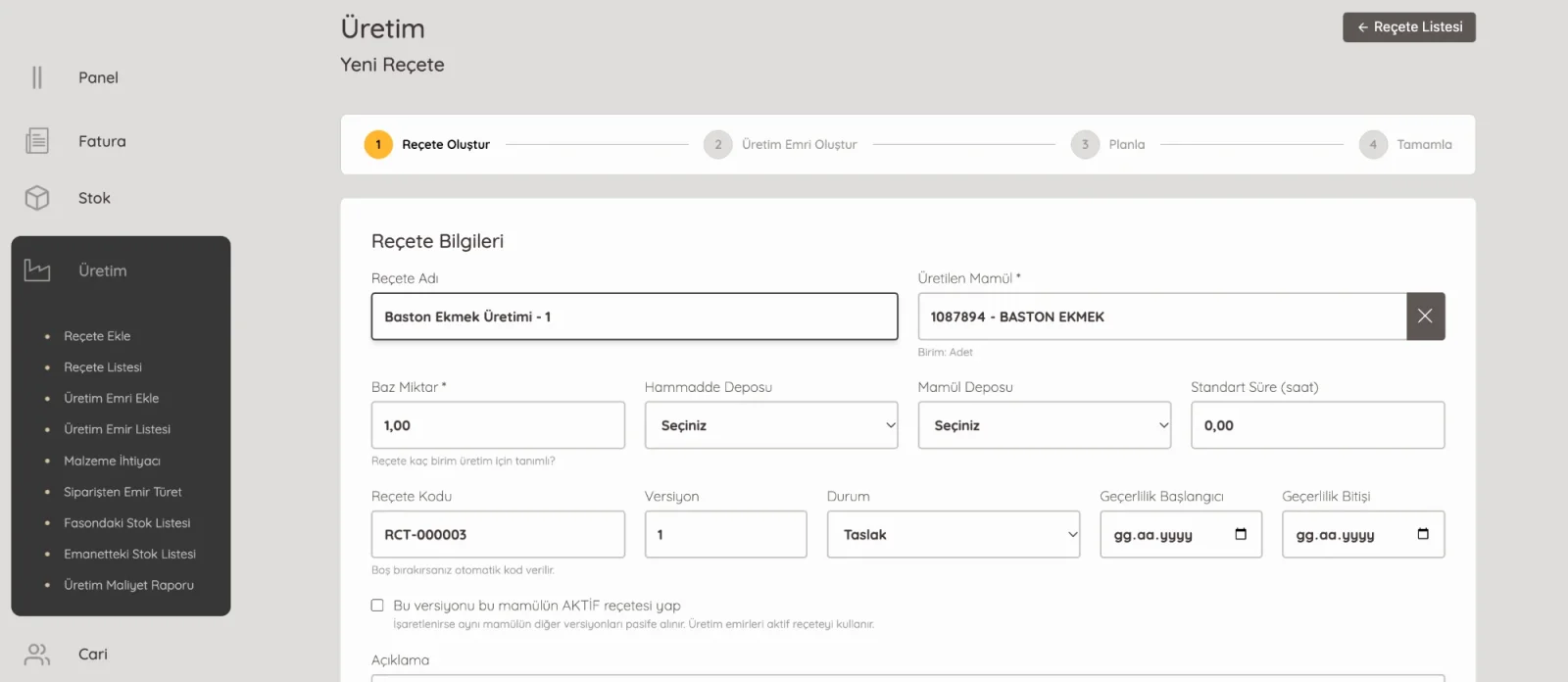This screenshot has width=1568, height=682.
Task: Click the Fatura sidebar label
Action: click(102, 141)
